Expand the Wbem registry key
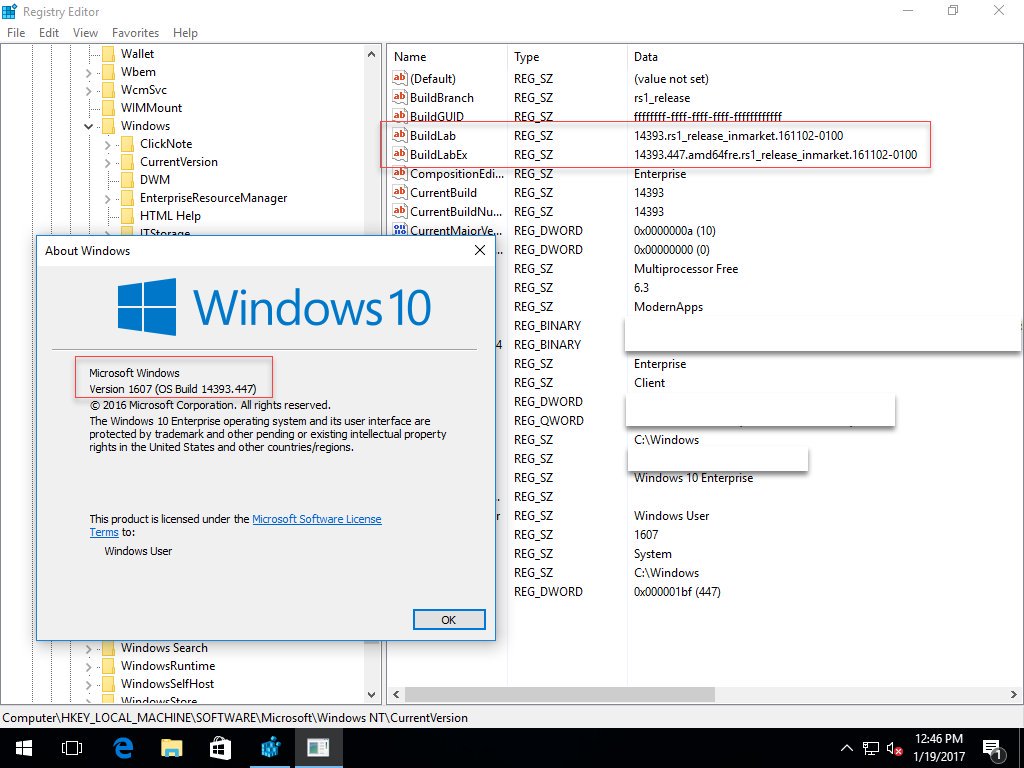The width and height of the screenshot is (1024, 768). click(x=89, y=72)
